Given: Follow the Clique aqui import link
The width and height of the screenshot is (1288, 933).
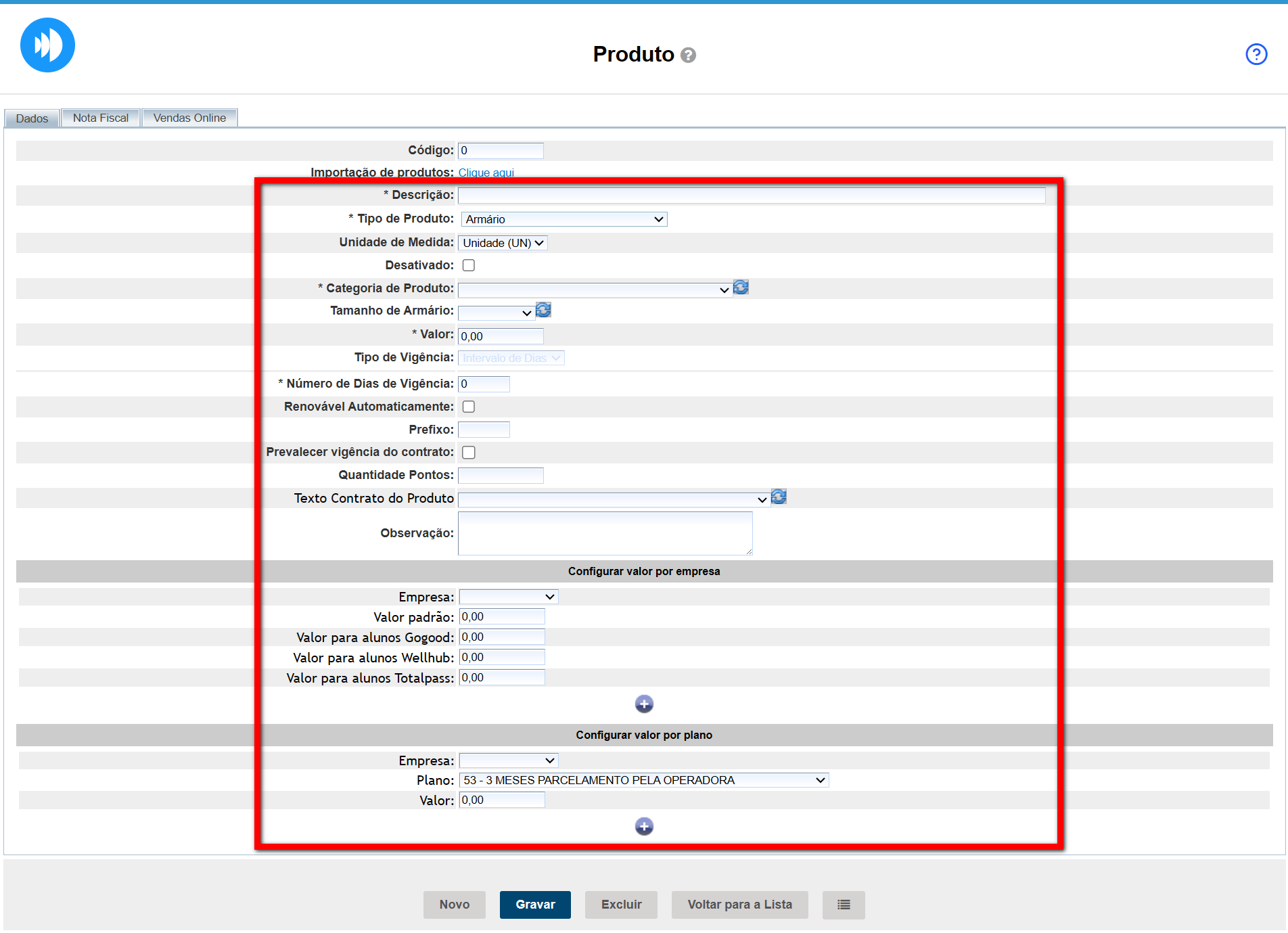Looking at the screenshot, I should (486, 173).
